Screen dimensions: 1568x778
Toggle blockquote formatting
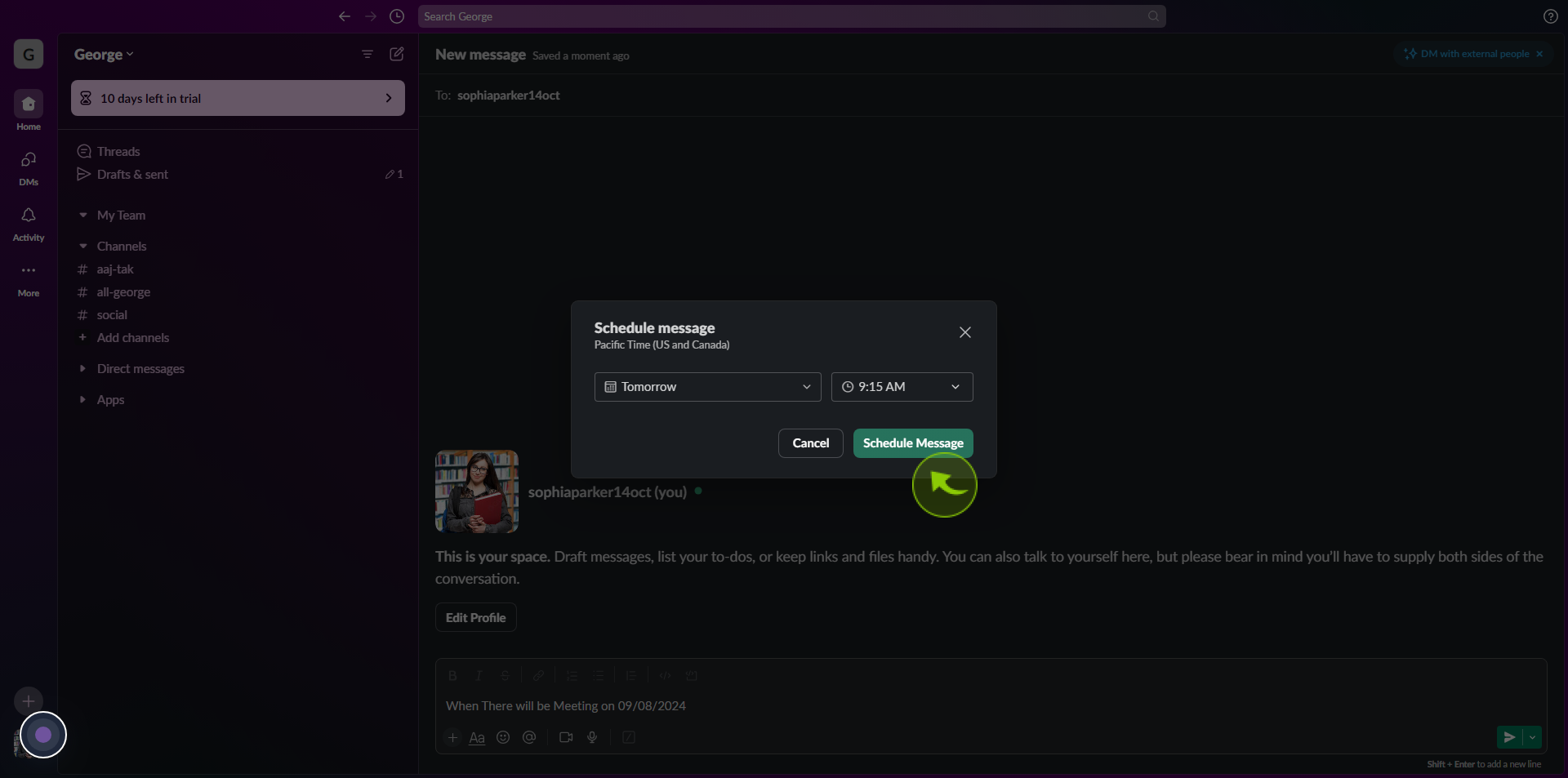click(x=631, y=676)
